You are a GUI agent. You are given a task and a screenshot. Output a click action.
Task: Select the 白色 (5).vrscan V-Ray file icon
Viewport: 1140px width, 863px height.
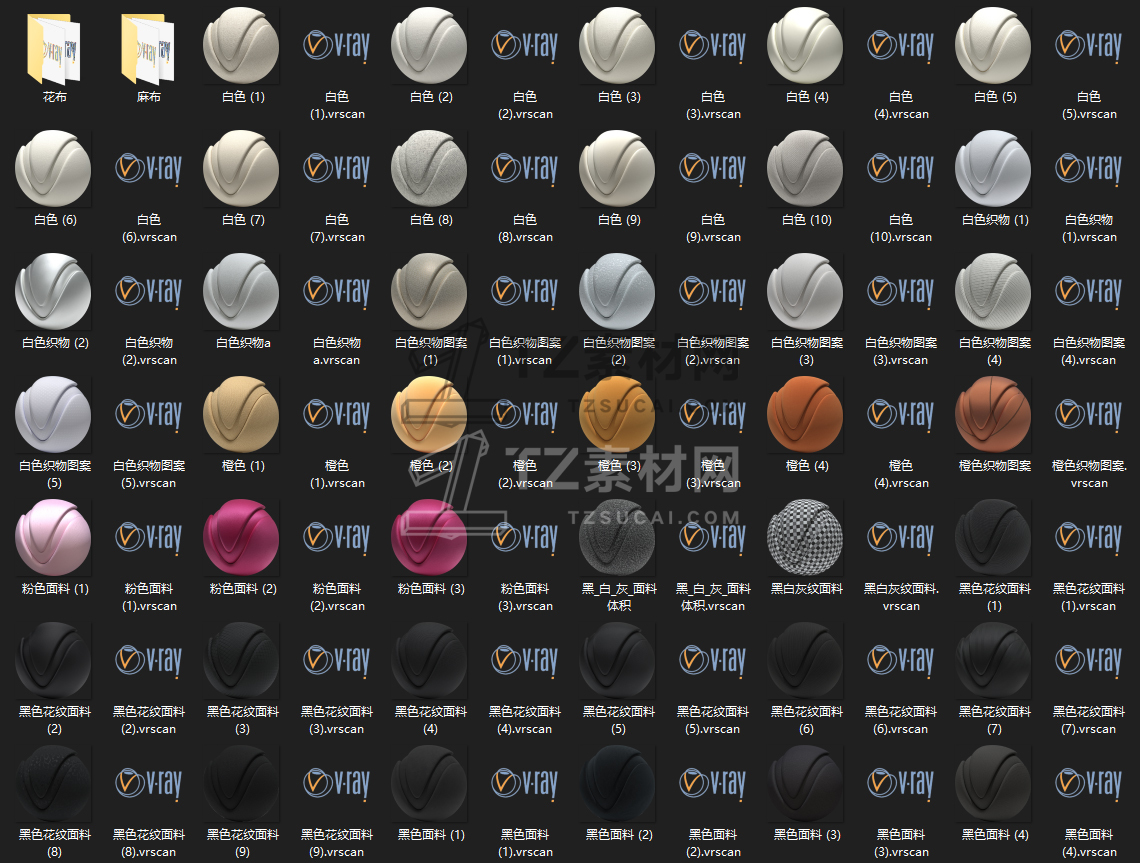[x=1088, y=46]
